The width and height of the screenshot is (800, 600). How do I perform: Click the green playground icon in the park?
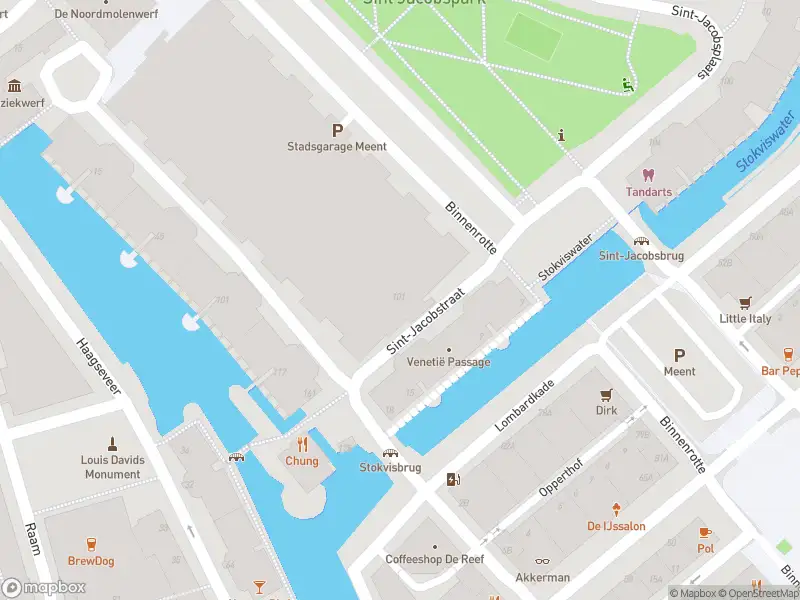click(x=628, y=85)
